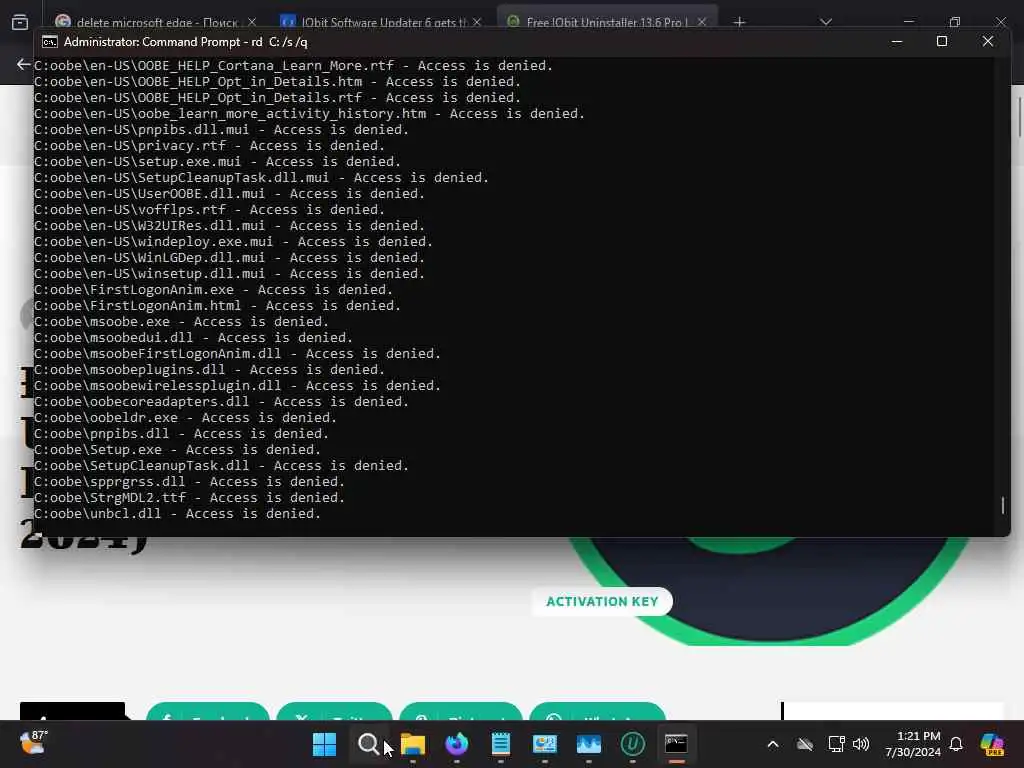Open notifications bell icon
Image resolution: width=1024 pixels, height=768 pixels.
coord(956,744)
